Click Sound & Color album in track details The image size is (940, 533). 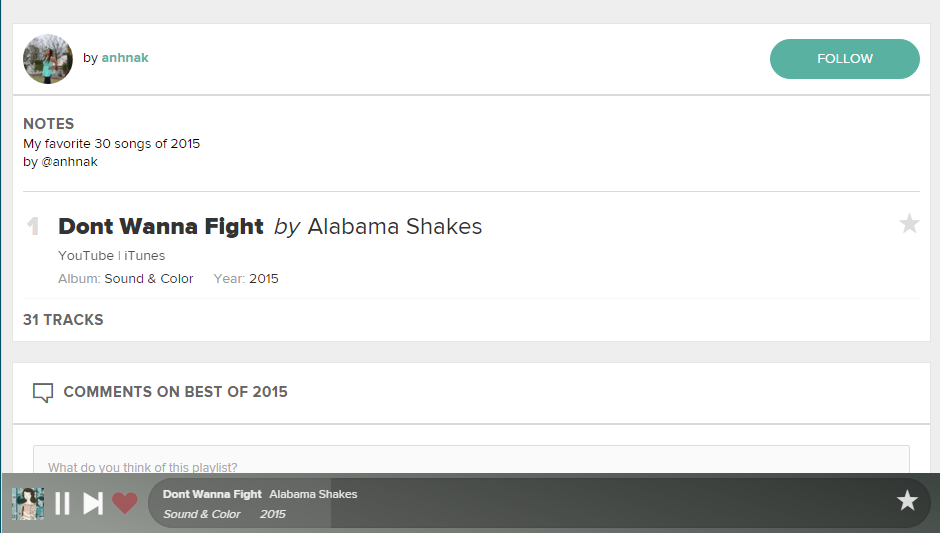(x=149, y=279)
